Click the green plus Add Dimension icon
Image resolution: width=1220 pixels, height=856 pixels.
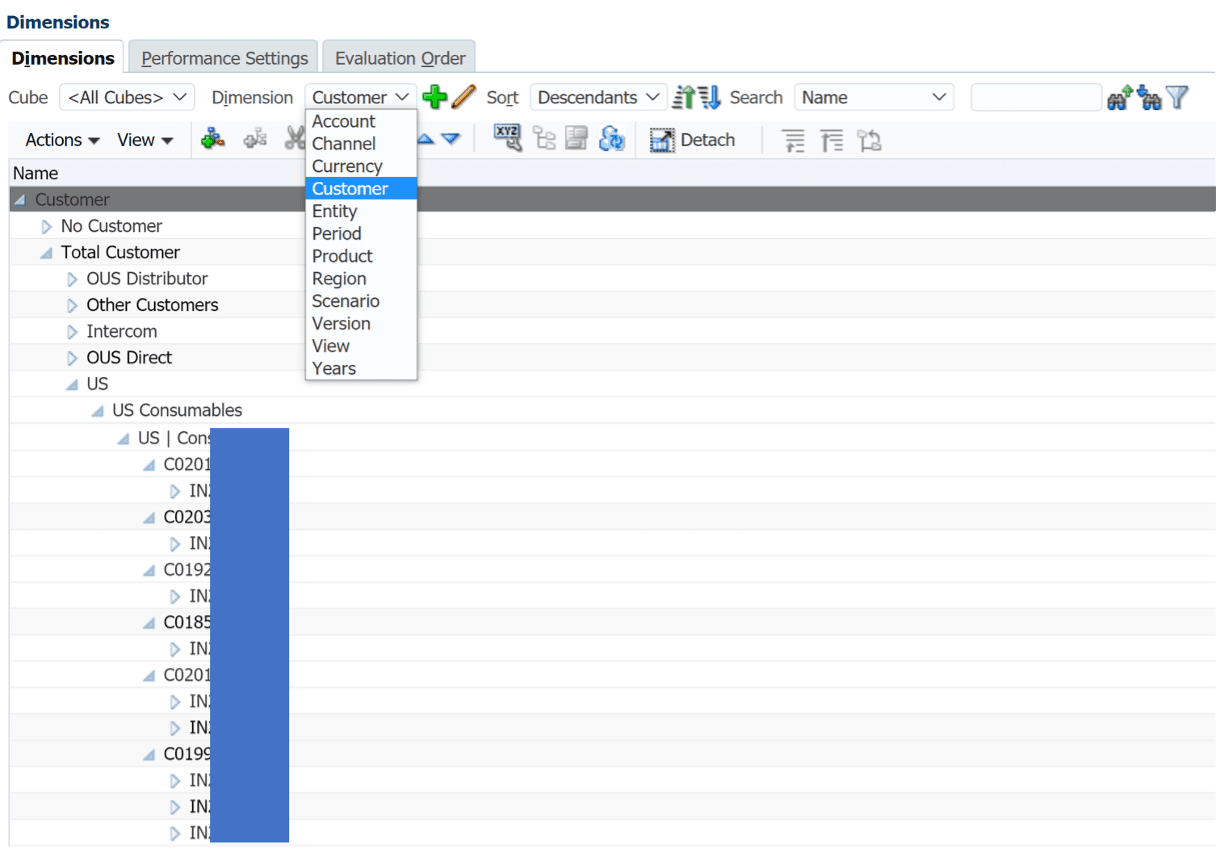click(x=434, y=97)
